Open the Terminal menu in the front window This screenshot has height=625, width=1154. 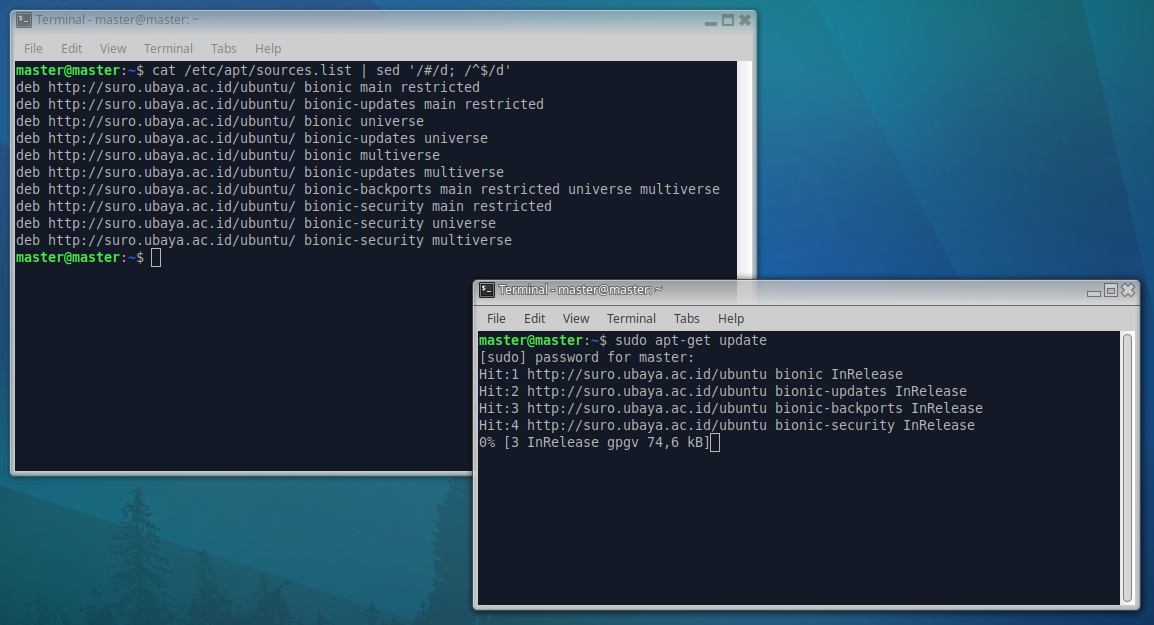coord(631,318)
